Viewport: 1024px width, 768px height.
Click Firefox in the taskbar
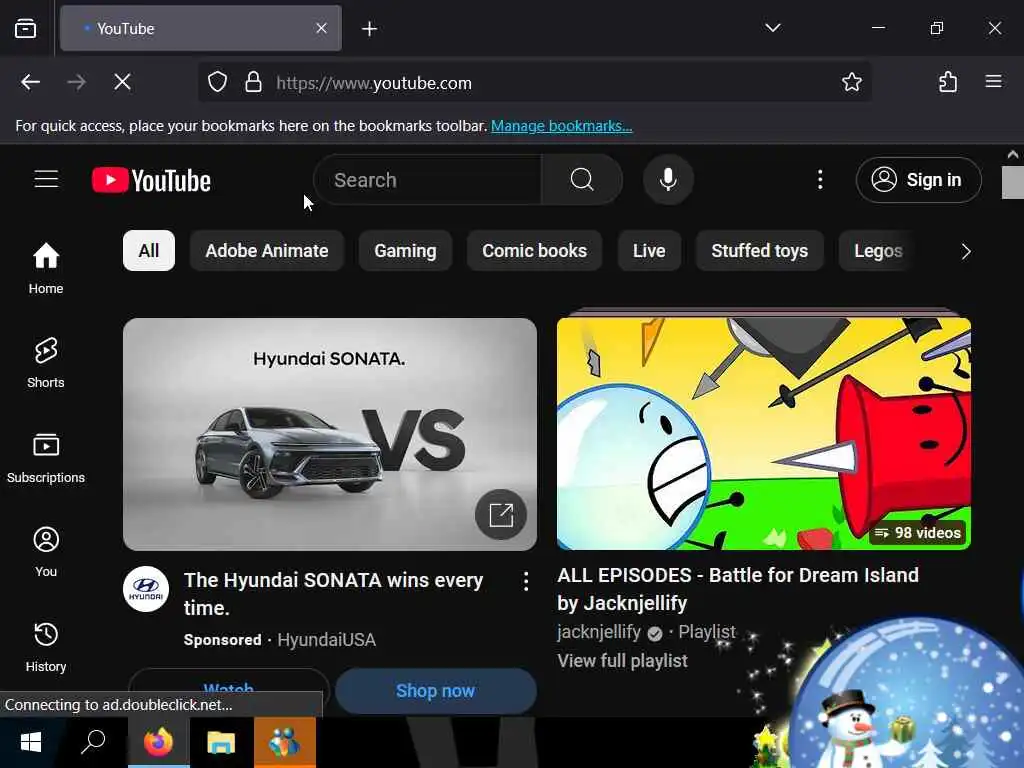(158, 743)
